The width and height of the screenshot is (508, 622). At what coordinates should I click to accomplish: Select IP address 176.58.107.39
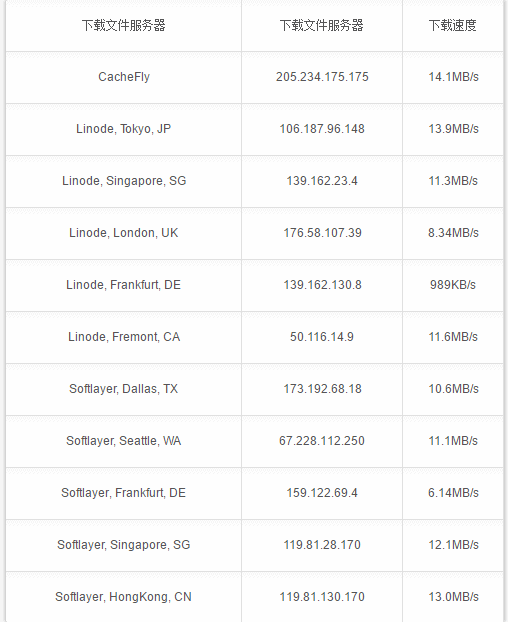(x=322, y=233)
